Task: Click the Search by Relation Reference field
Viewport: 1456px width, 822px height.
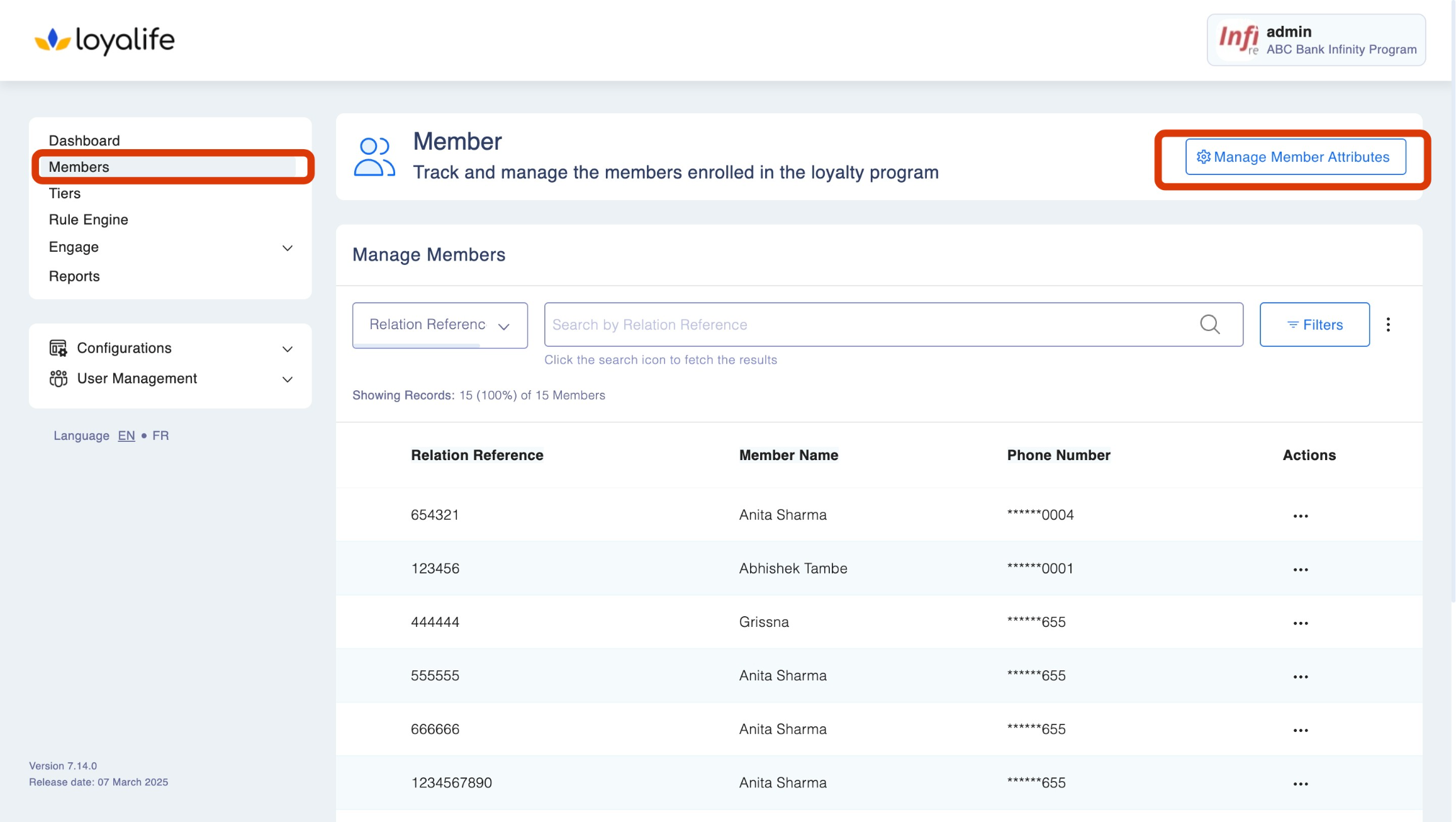Action: tap(868, 325)
